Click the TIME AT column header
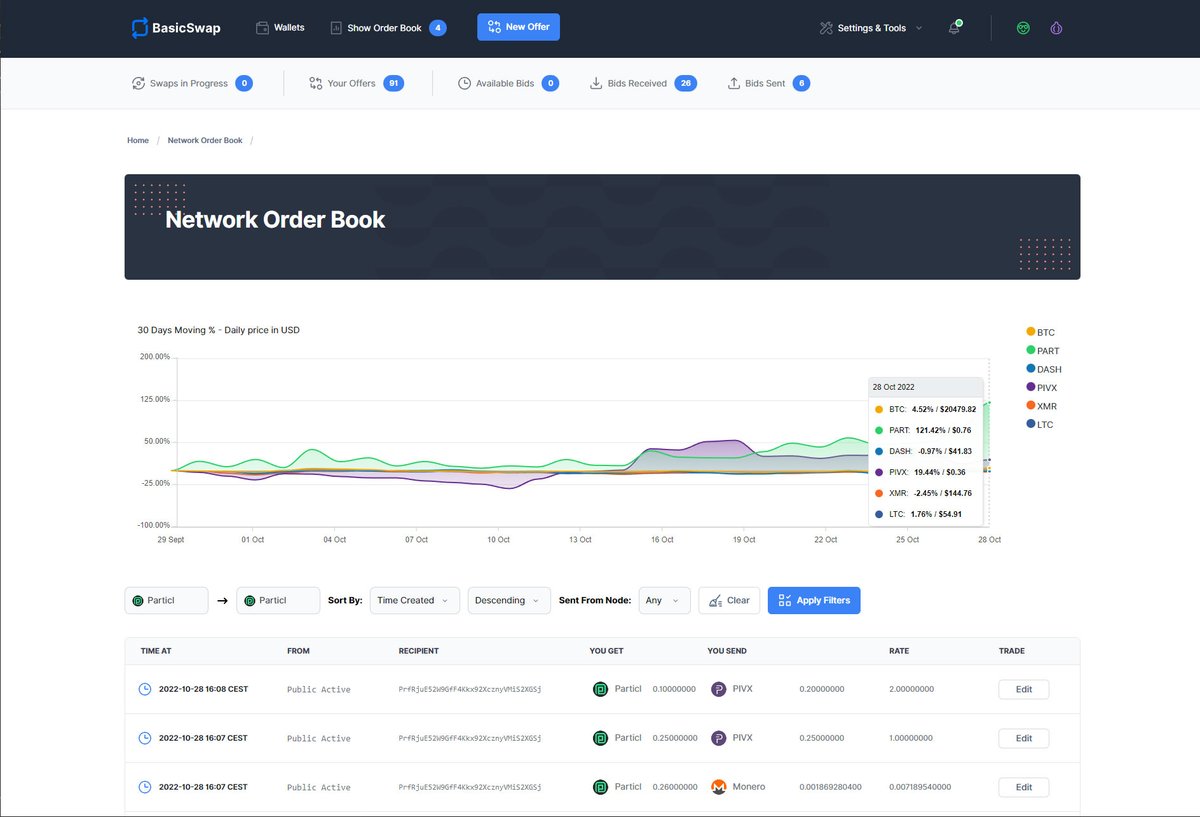 [x=156, y=651]
